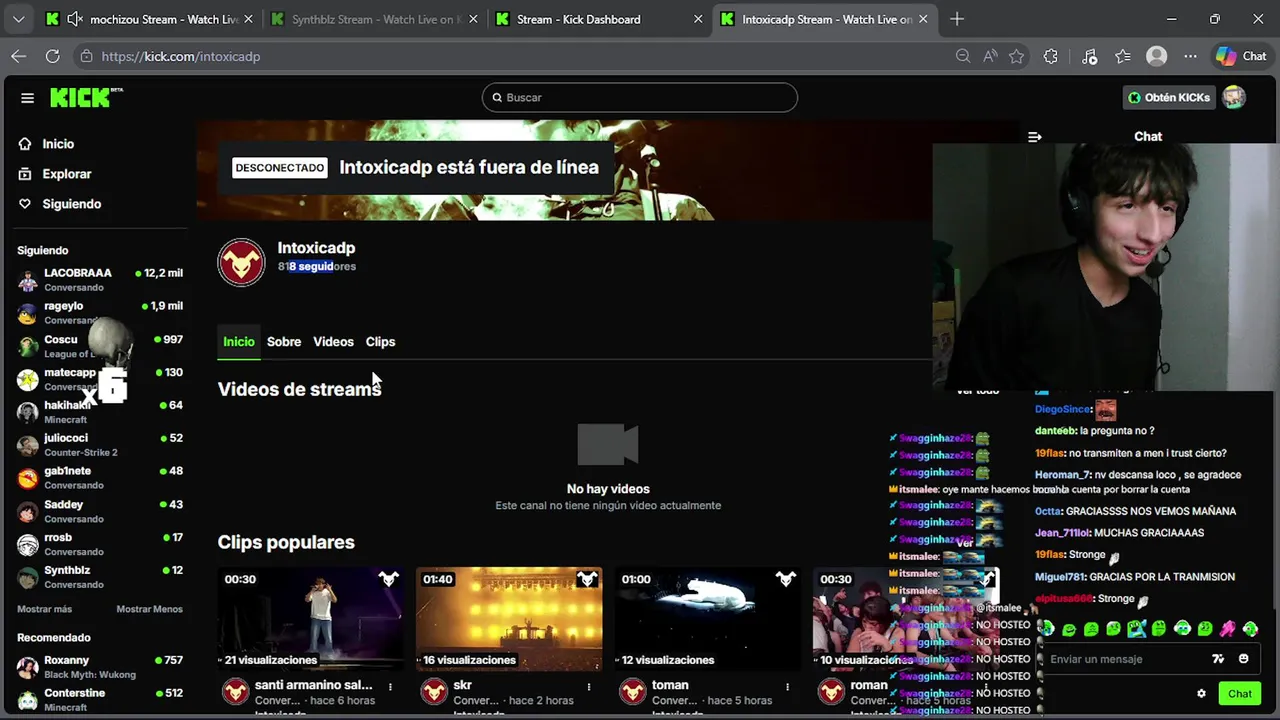
Task: Click the Obtén KICKs button
Action: coord(1168,97)
